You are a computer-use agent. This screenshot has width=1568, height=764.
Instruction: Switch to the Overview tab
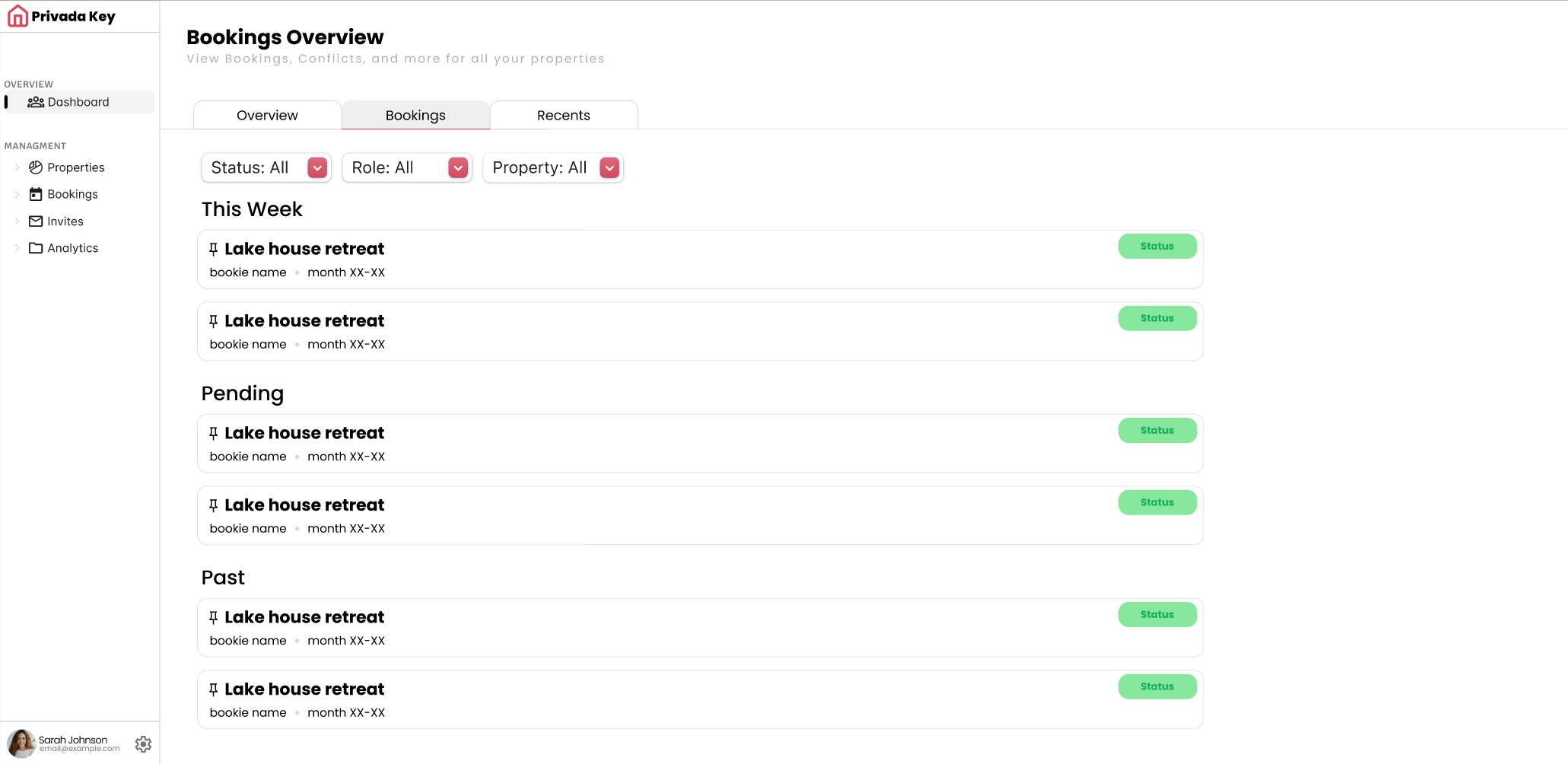coord(267,115)
